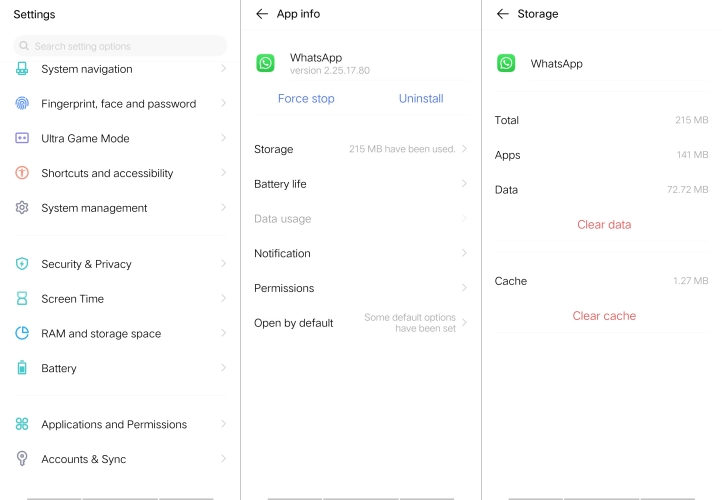Click the Fingerprint, face and password icon
This screenshot has height=500, width=722.
click(x=22, y=103)
